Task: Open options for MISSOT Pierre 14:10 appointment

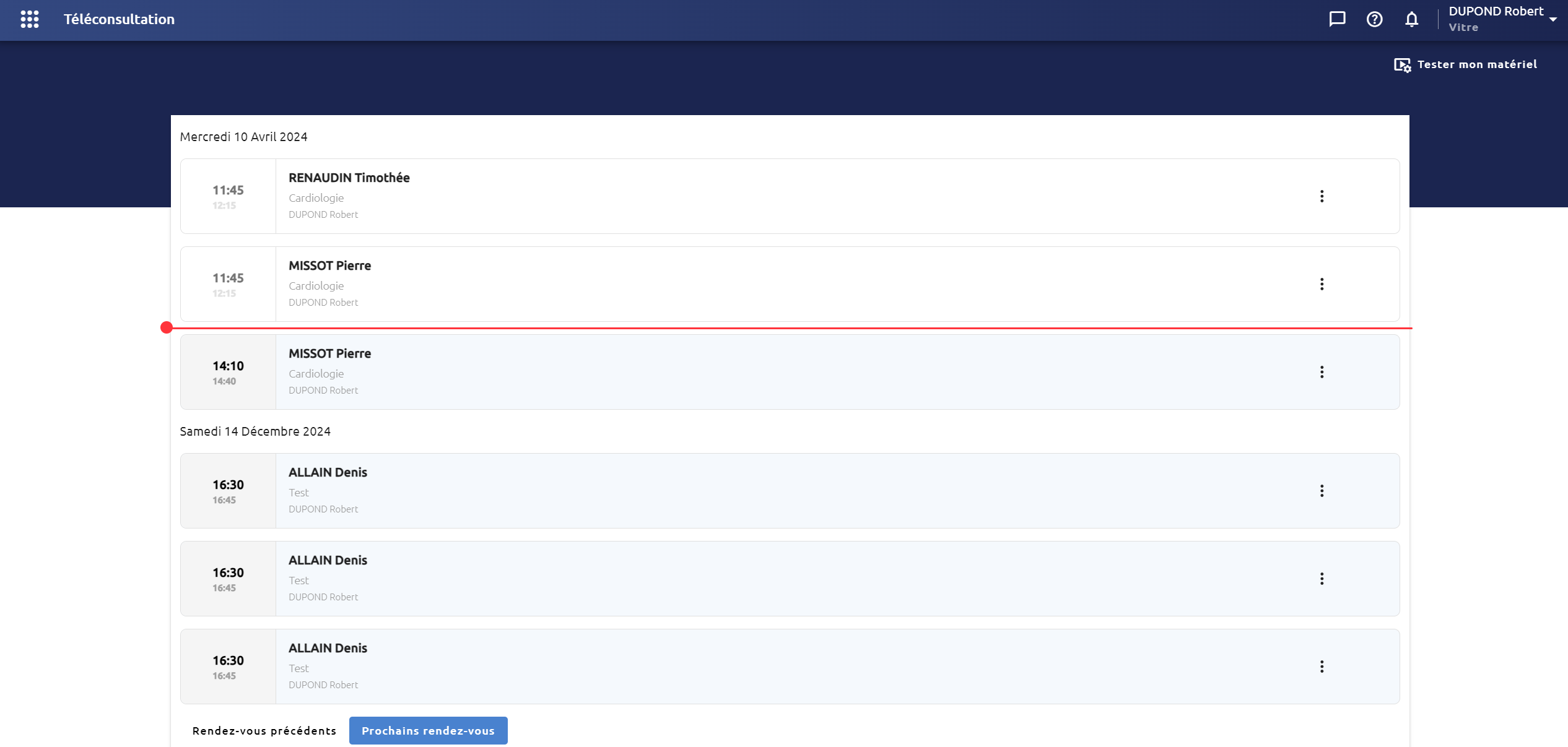Action: [x=1322, y=372]
